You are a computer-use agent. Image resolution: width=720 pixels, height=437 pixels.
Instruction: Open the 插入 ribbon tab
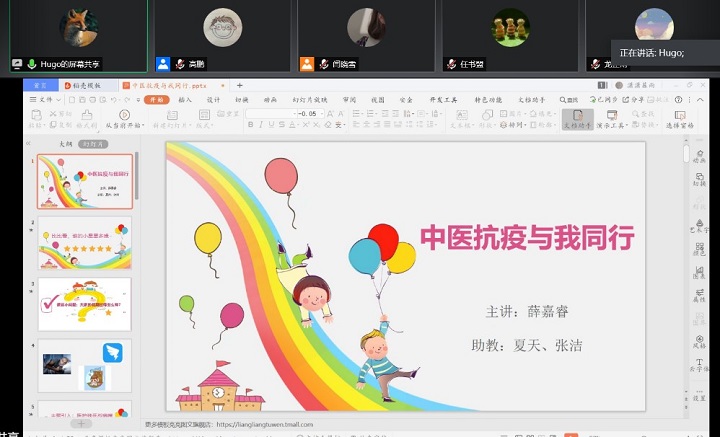click(185, 100)
